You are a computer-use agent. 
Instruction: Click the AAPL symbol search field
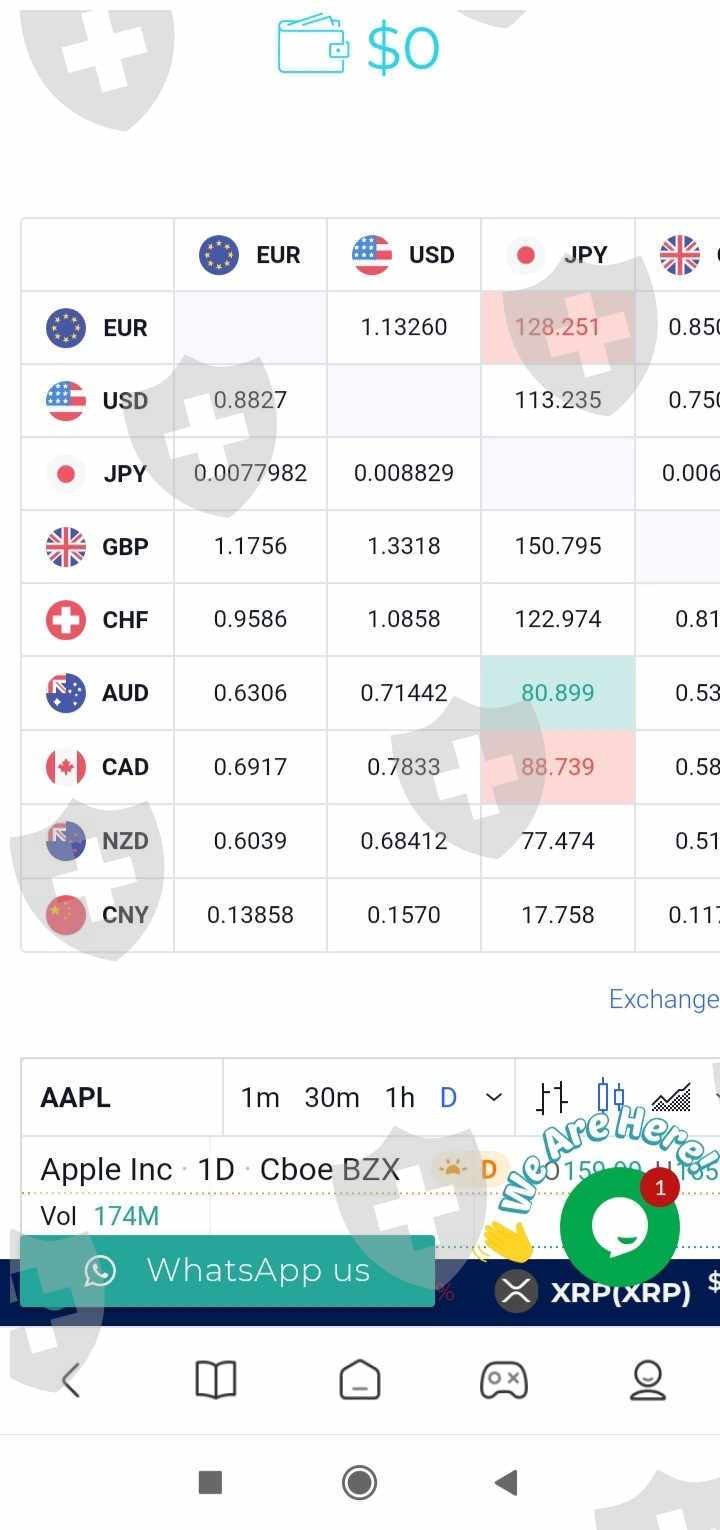coord(120,1097)
